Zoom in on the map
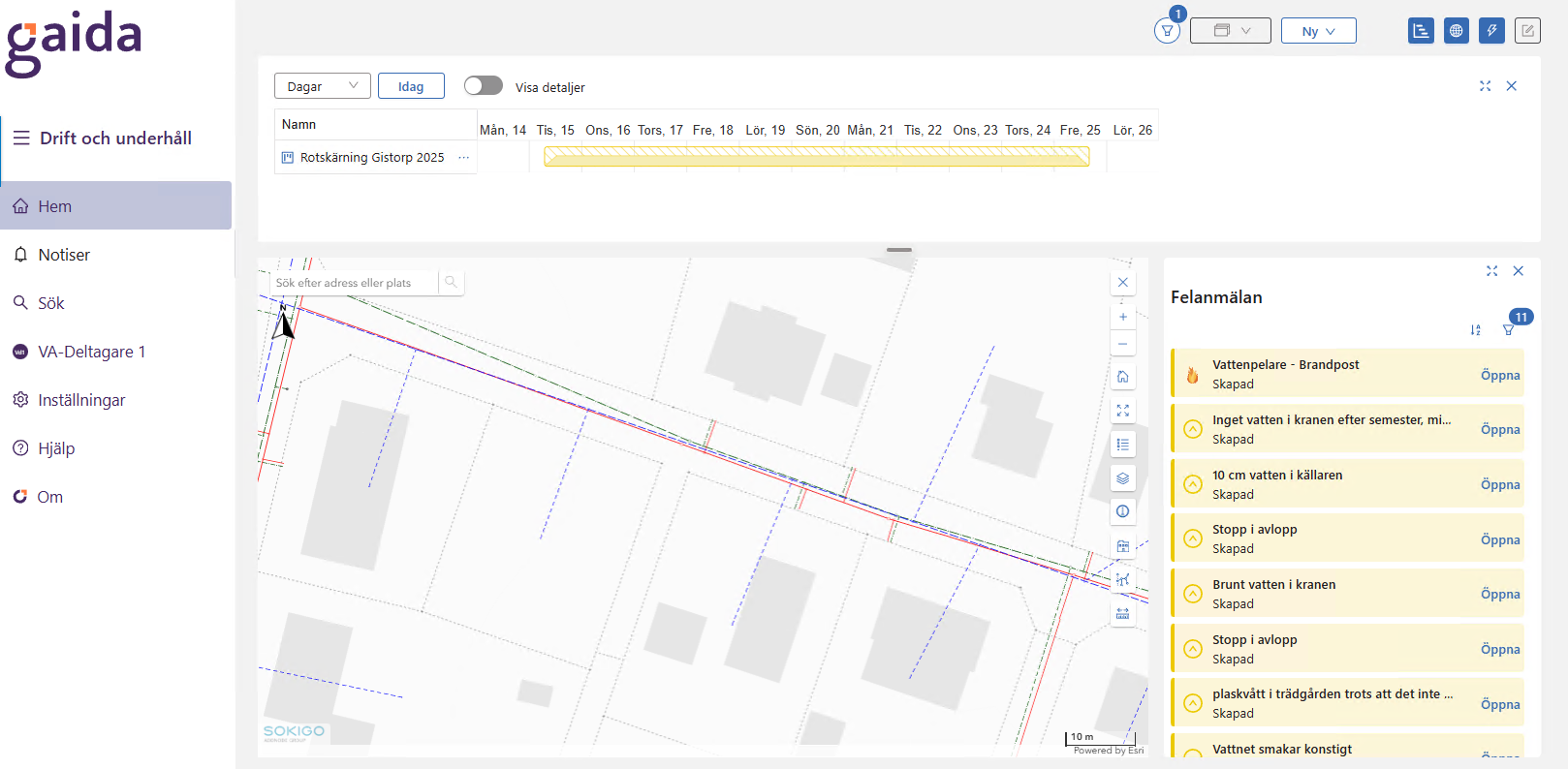 pyautogui.click(x=1122, y=317)
